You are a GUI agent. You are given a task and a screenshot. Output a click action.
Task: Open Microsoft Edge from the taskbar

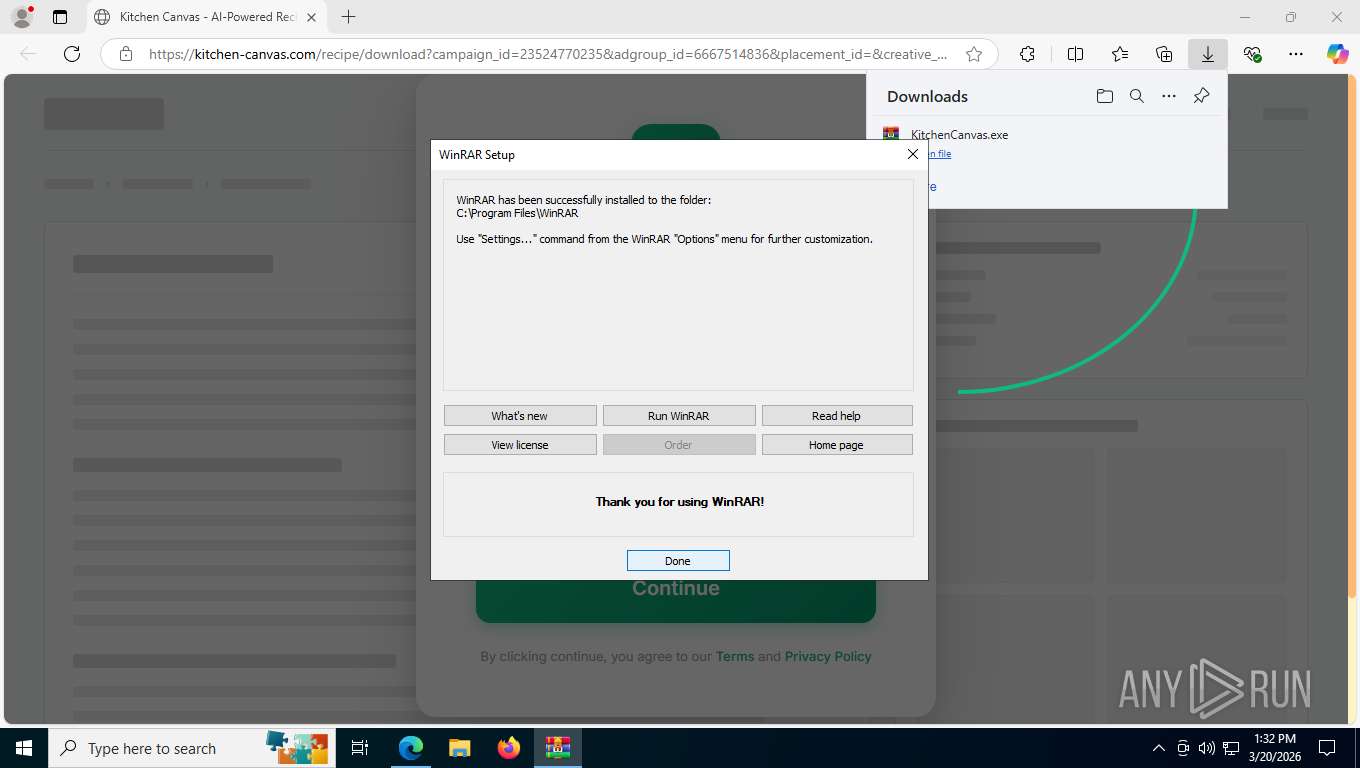point(410,748)
